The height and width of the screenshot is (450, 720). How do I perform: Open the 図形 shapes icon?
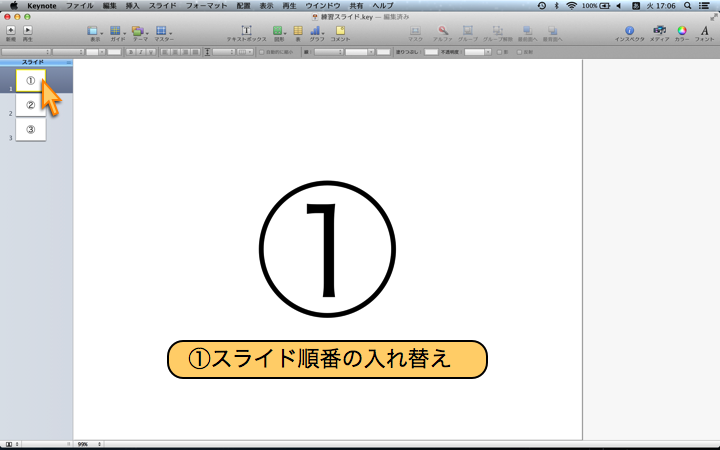tap(279, 33)
